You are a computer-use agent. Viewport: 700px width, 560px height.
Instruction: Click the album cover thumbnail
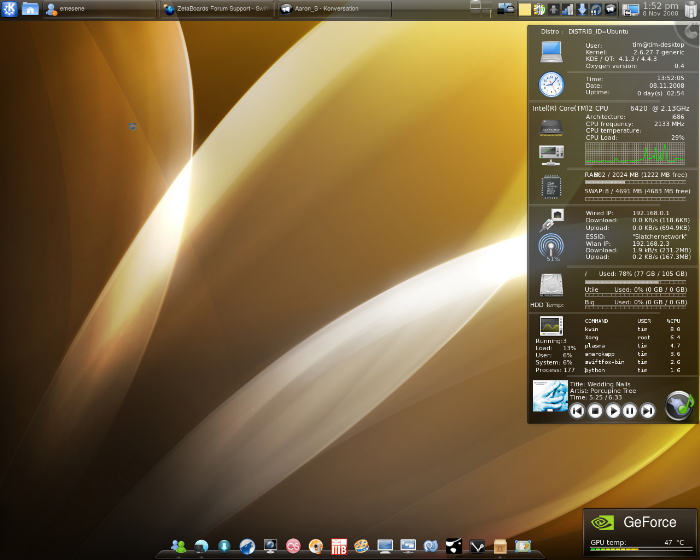tap(549, 395)
